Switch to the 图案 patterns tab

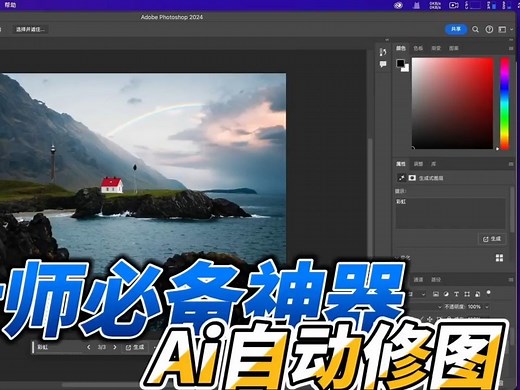tap(454, 48)
